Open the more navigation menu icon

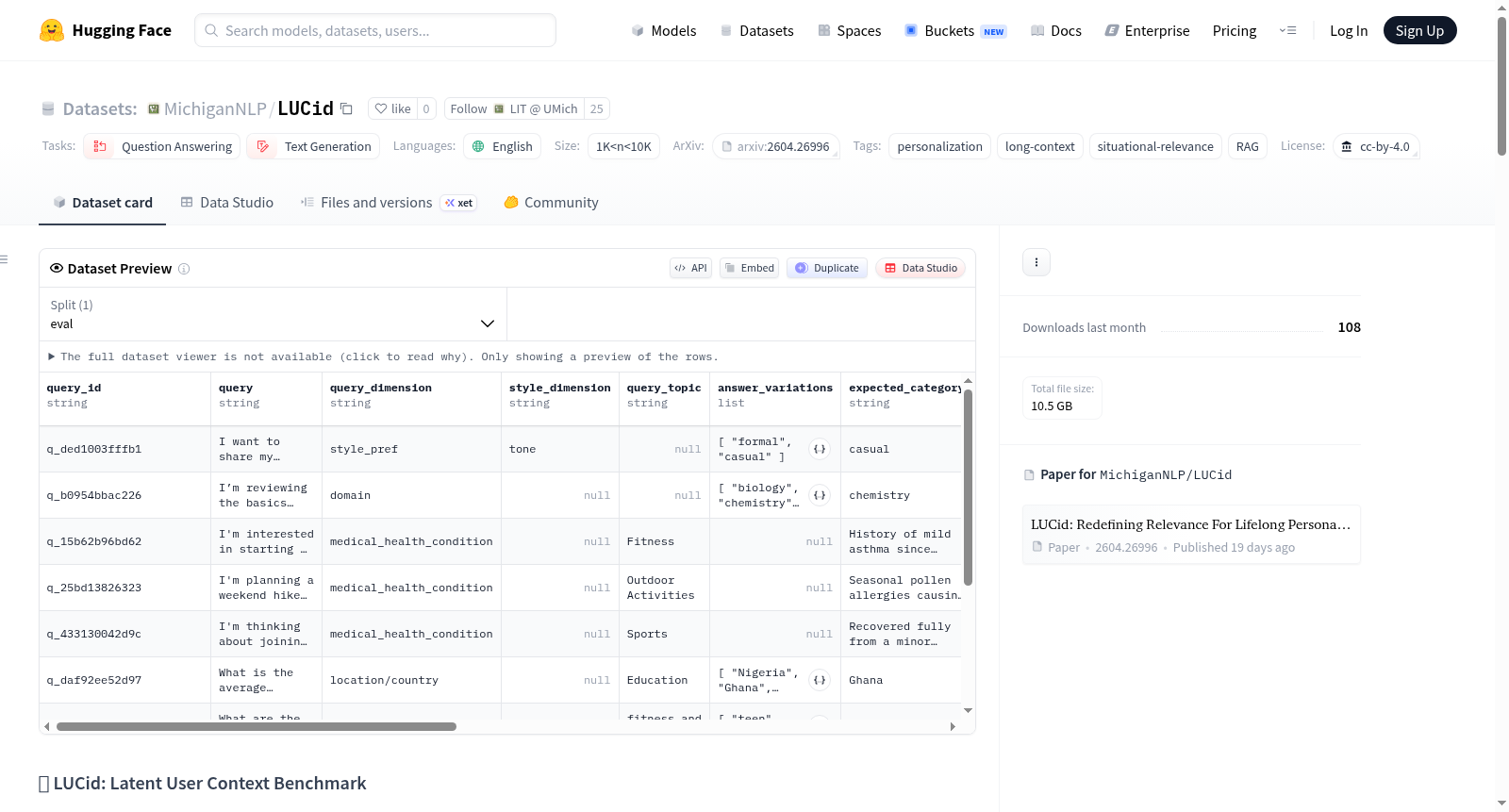(1287, 30)
